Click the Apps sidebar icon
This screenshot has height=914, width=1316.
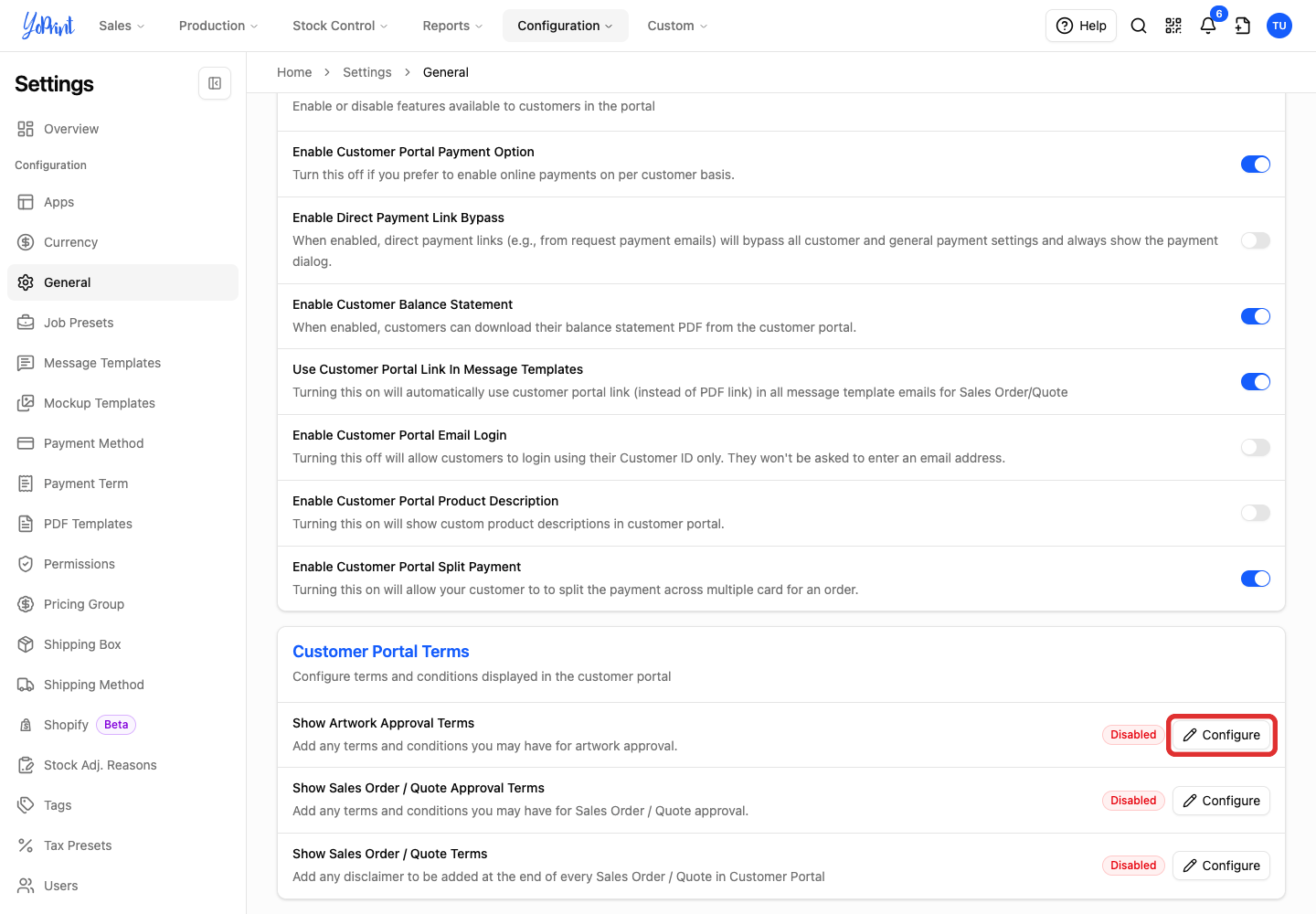(26, 202)
